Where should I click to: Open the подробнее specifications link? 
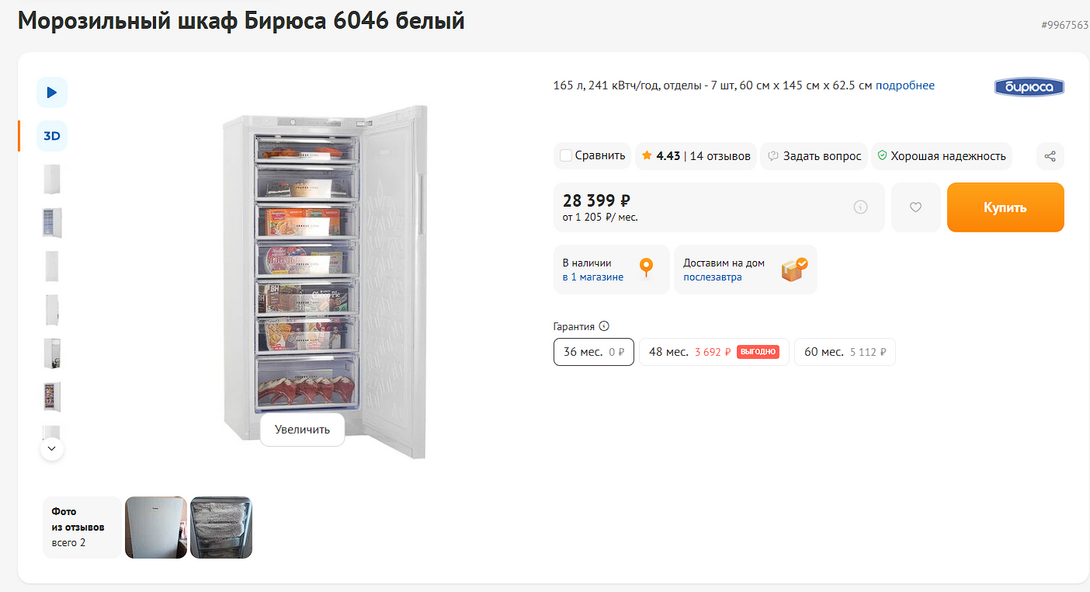pos(905,86)
